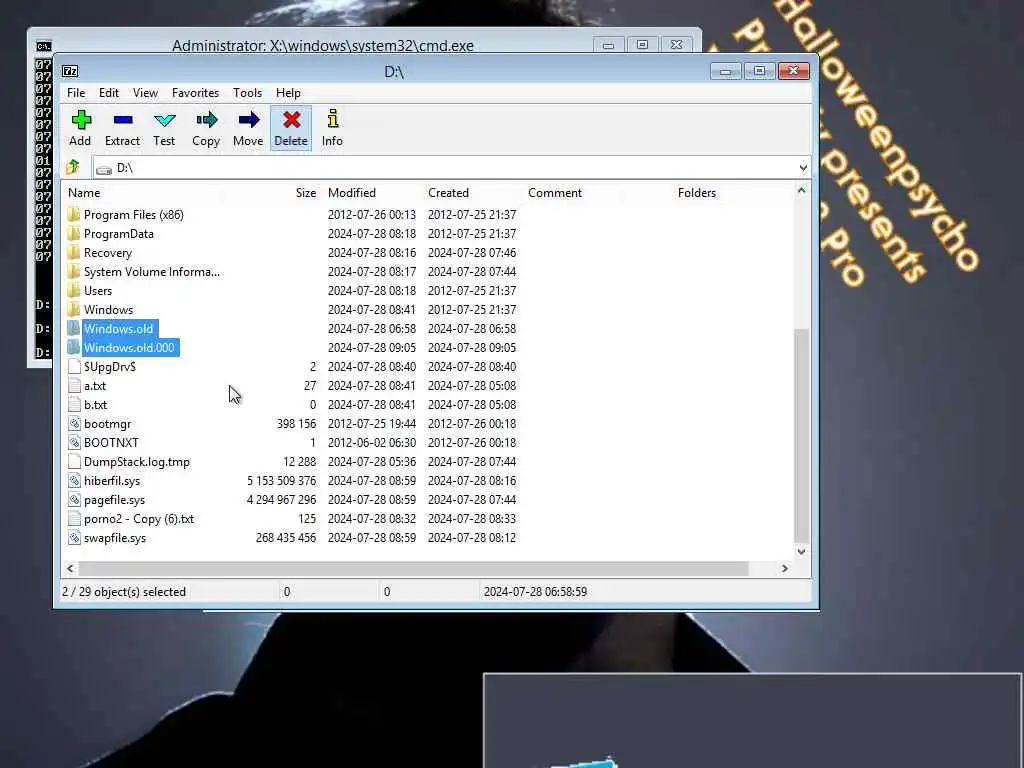Open the View menu
The width and height of the screenshot is (1024, 768).
point(145,93)
